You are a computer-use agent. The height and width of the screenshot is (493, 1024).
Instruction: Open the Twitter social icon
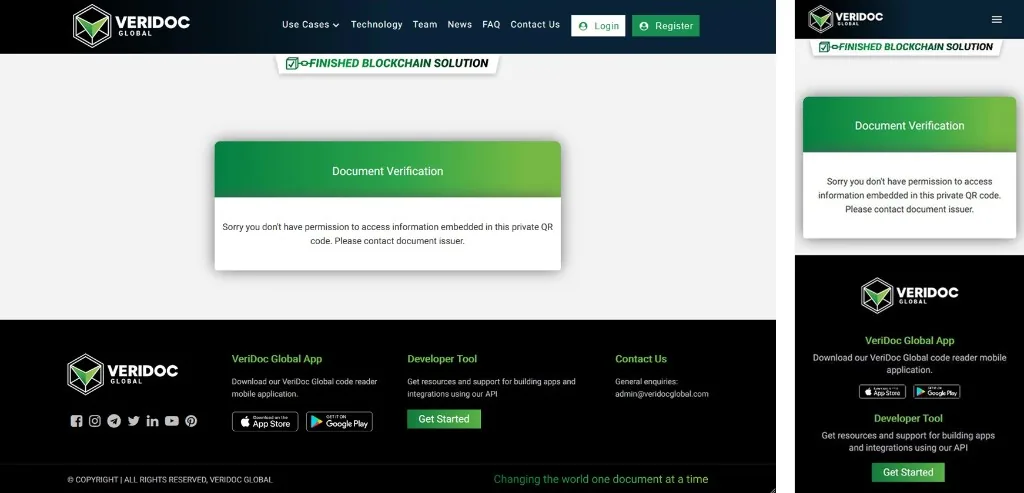tap(133, 421)
